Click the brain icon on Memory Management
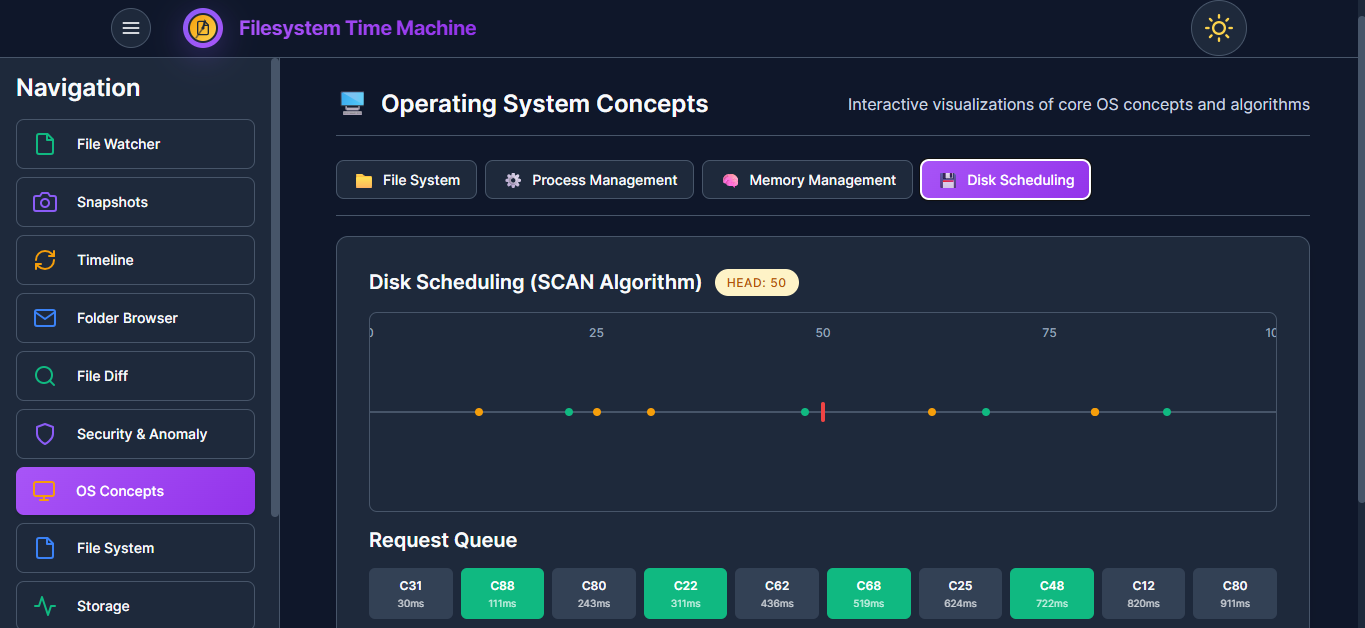Screen dimensions: 1365x628 (731, 179)
